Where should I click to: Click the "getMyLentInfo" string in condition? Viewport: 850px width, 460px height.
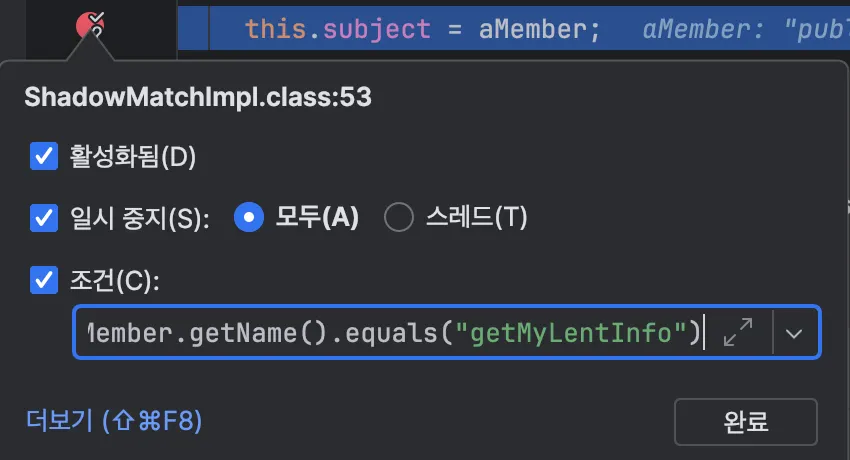[x=570, y=333]
